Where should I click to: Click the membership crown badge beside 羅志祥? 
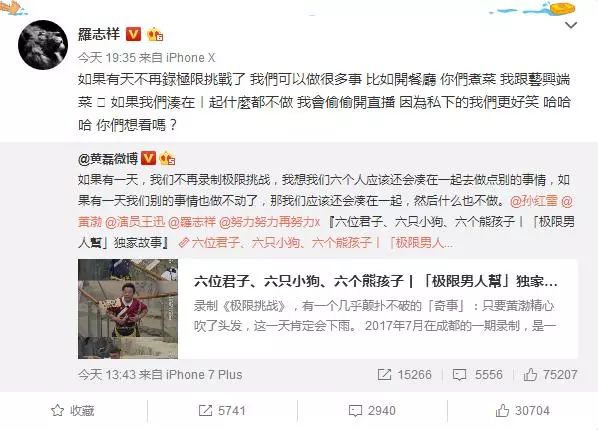pos(155,35)
